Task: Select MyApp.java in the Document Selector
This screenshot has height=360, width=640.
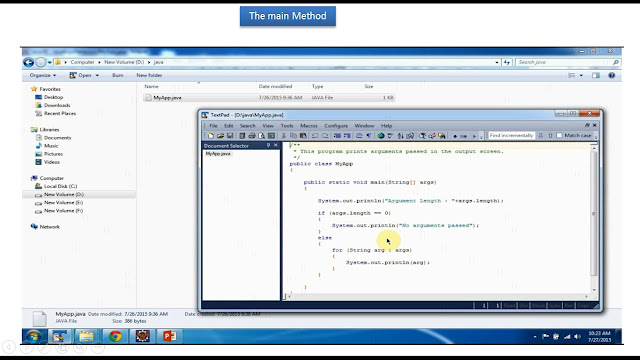Action: (218, 154)
